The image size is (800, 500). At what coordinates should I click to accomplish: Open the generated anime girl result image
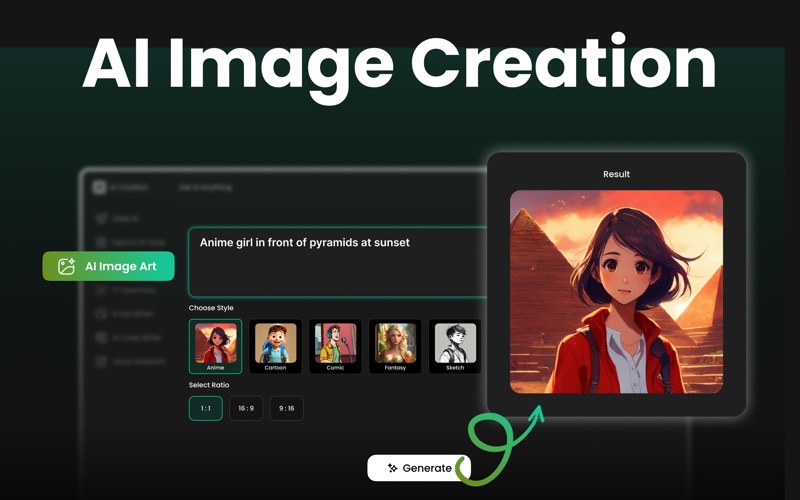[616, 292]
